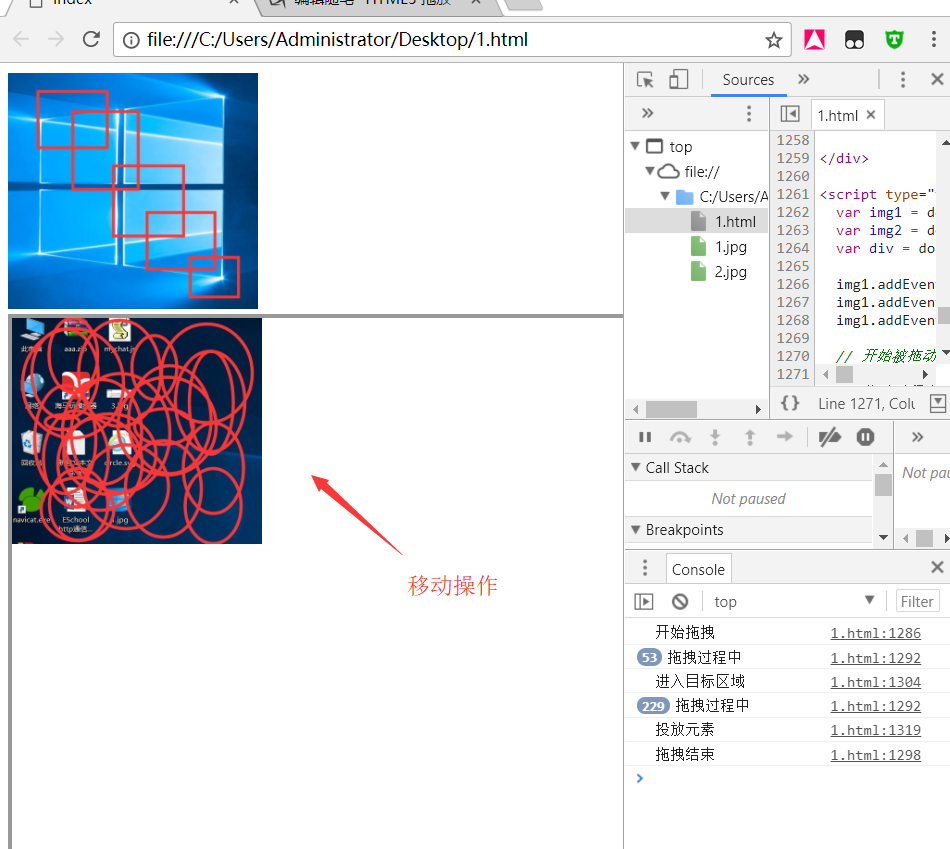Click the console Filter input
Viewport: 950px width, 849px height.
917,601
